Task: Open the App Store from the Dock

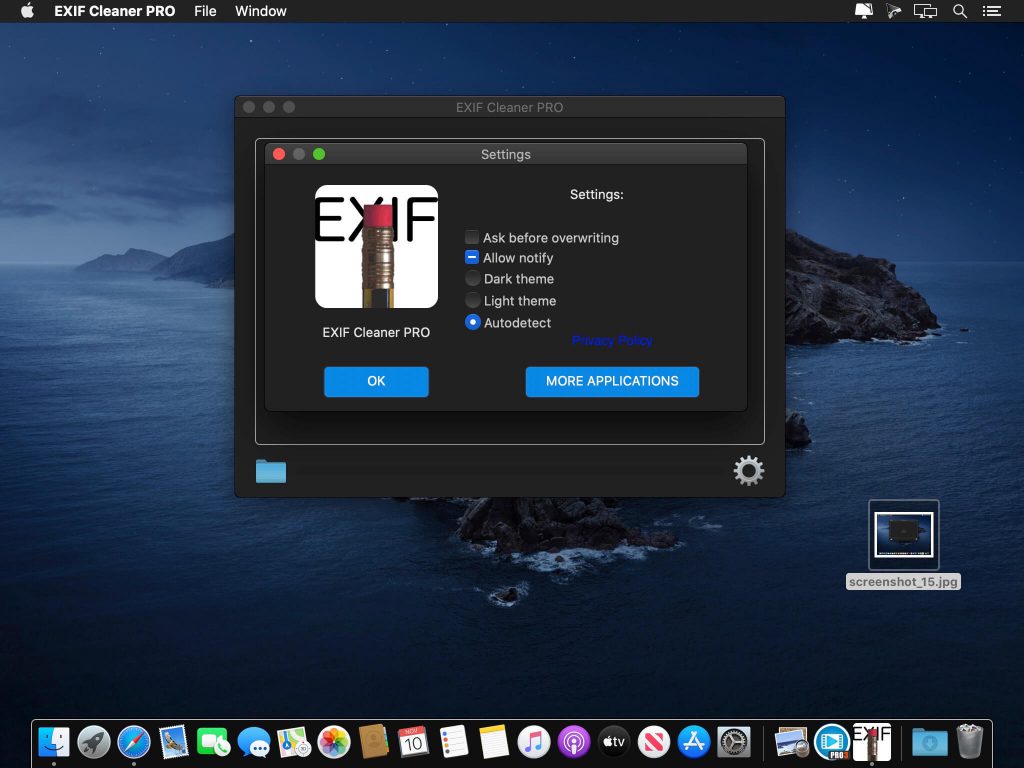Action: click(x=694, y=742)
